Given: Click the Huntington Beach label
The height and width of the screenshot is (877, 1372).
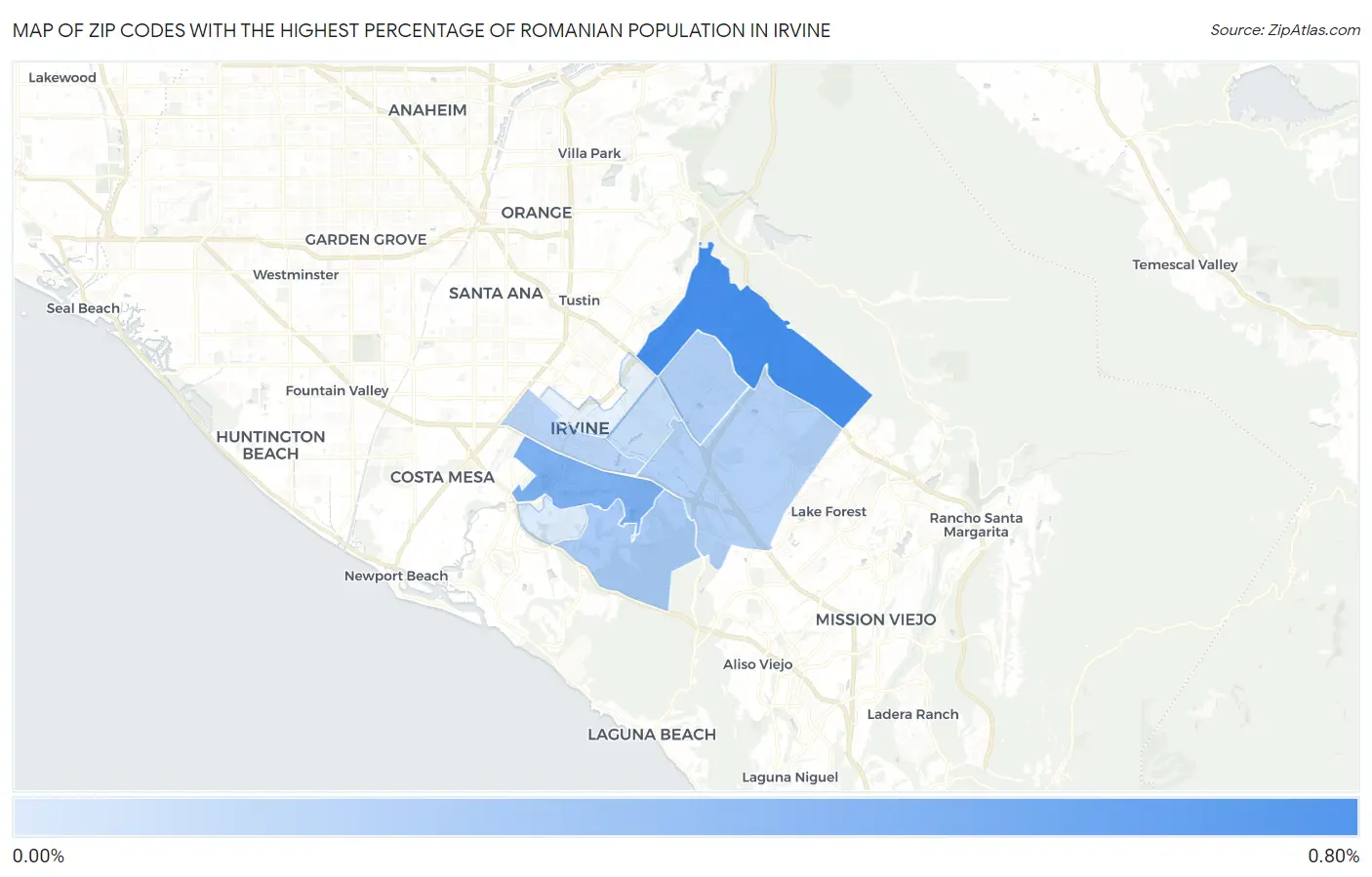Looking at the screenshot, I should (270, 445).
